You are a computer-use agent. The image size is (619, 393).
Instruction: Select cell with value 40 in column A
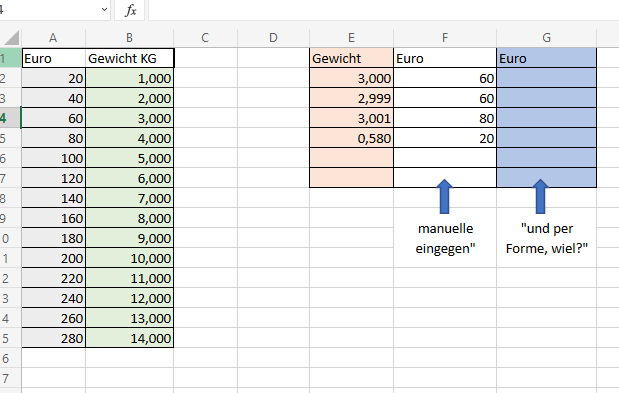54,98
